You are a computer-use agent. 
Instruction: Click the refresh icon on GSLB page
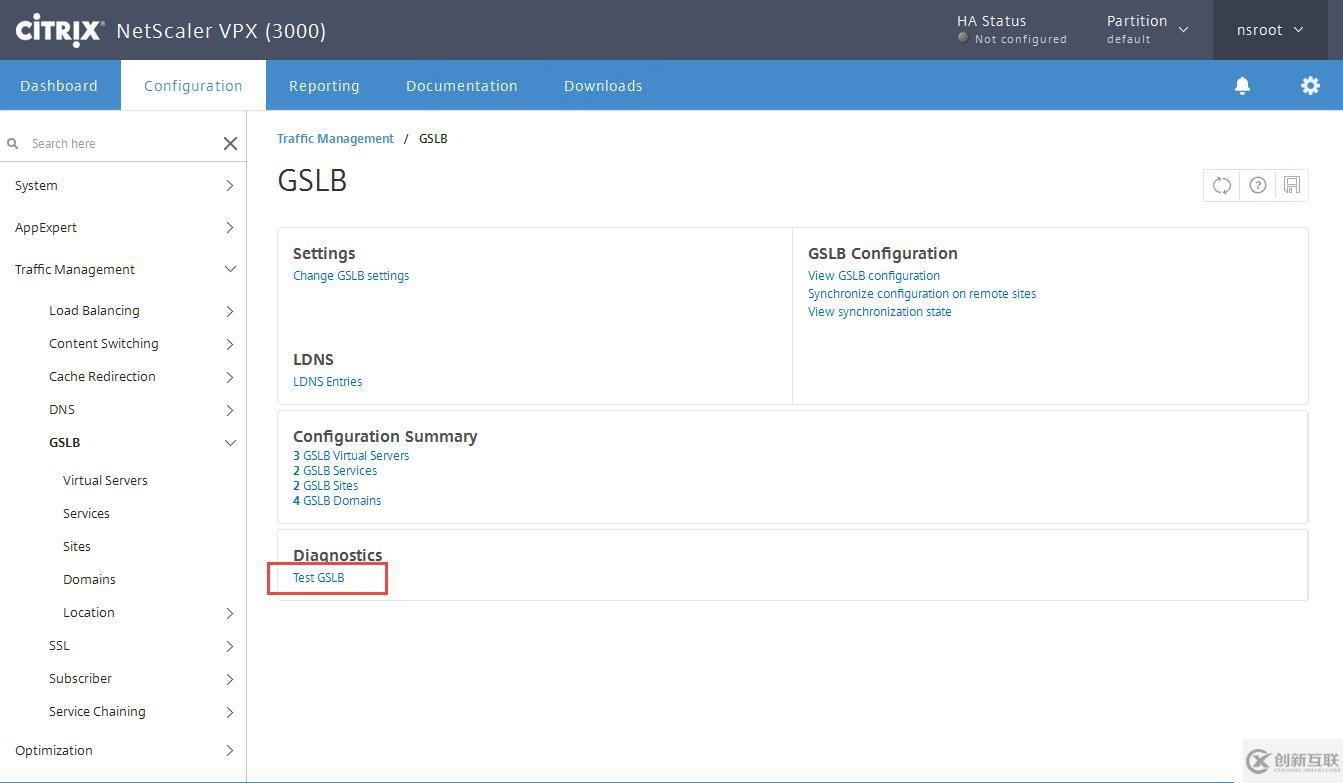[x=1221, y=185]
